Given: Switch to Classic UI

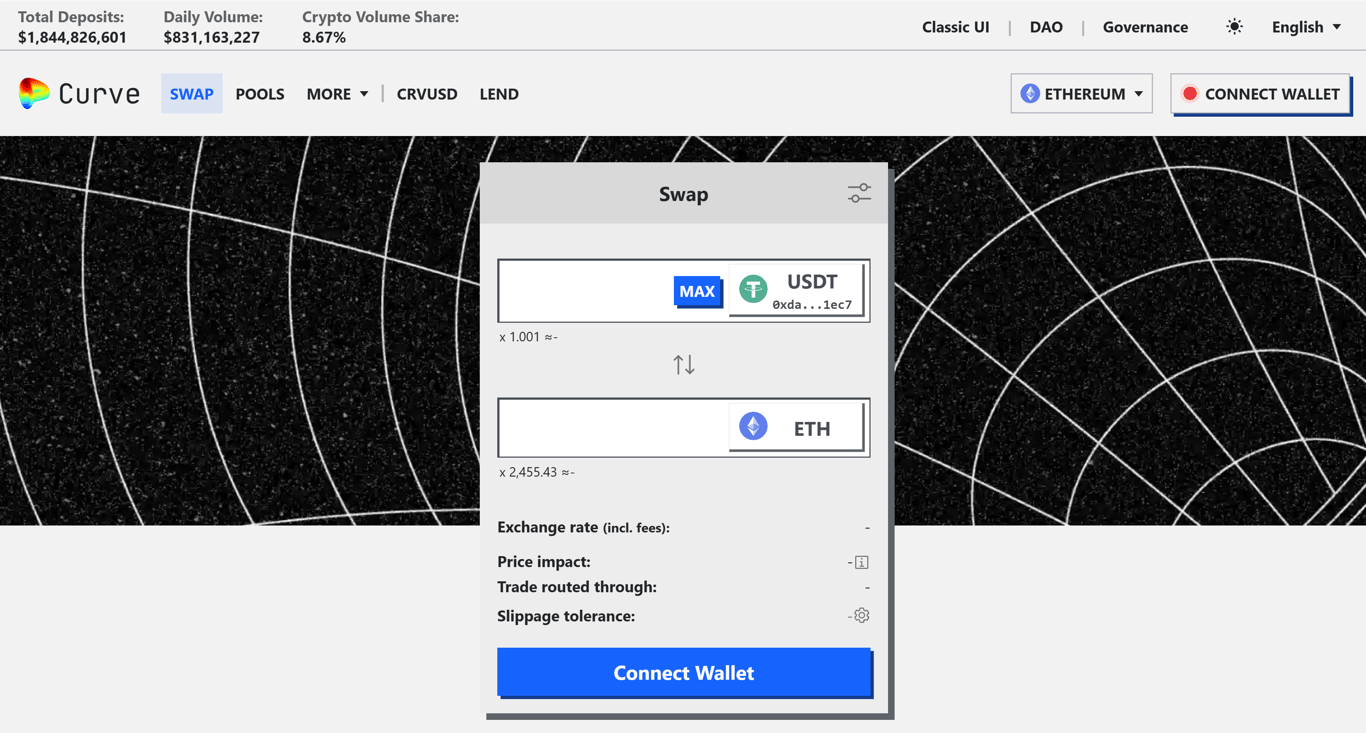Looking at the screenshot, I should pyautogui.click(x=955, y=27).
